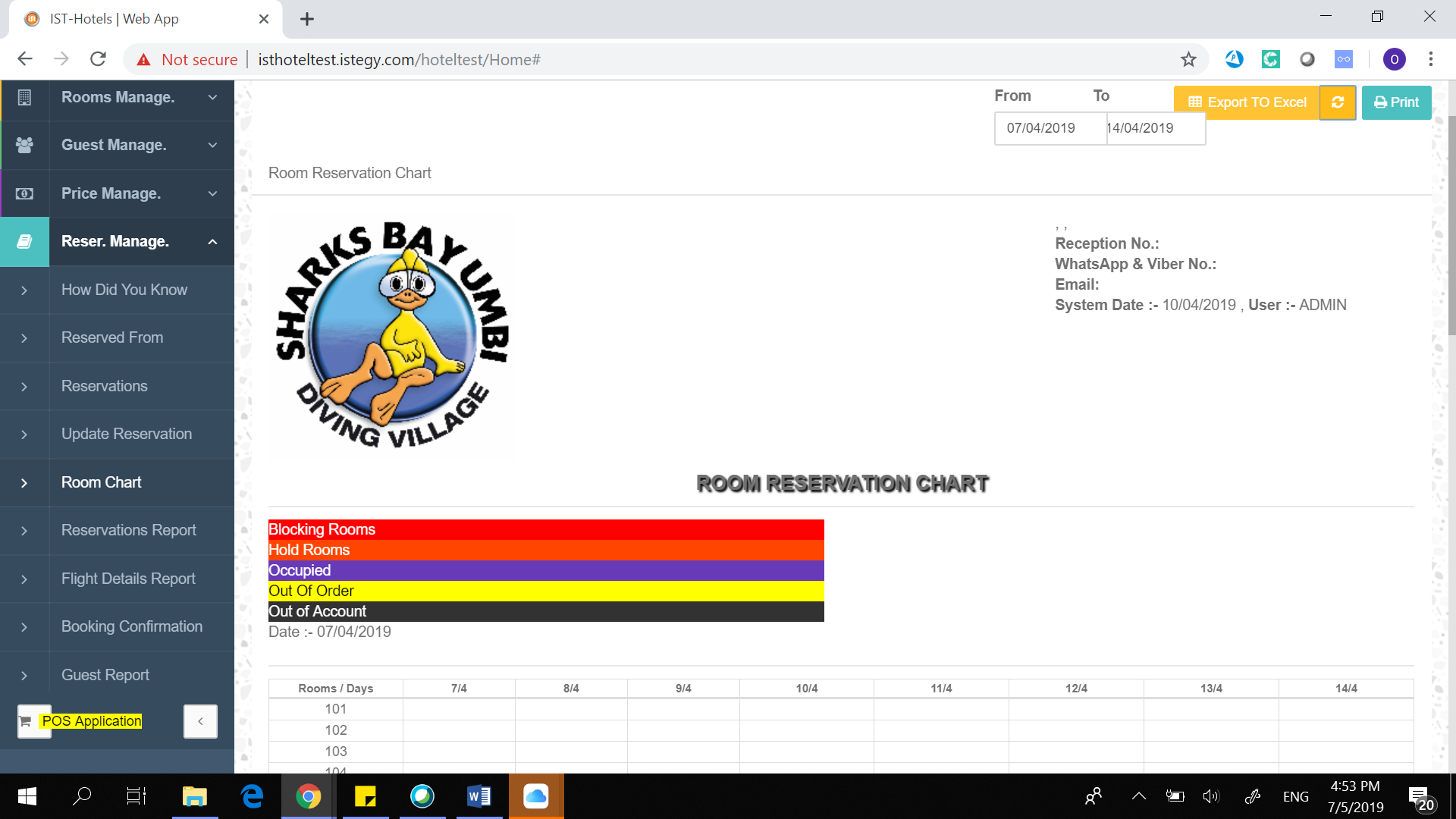Open the Reservations menu item

(x=104, y=385)
